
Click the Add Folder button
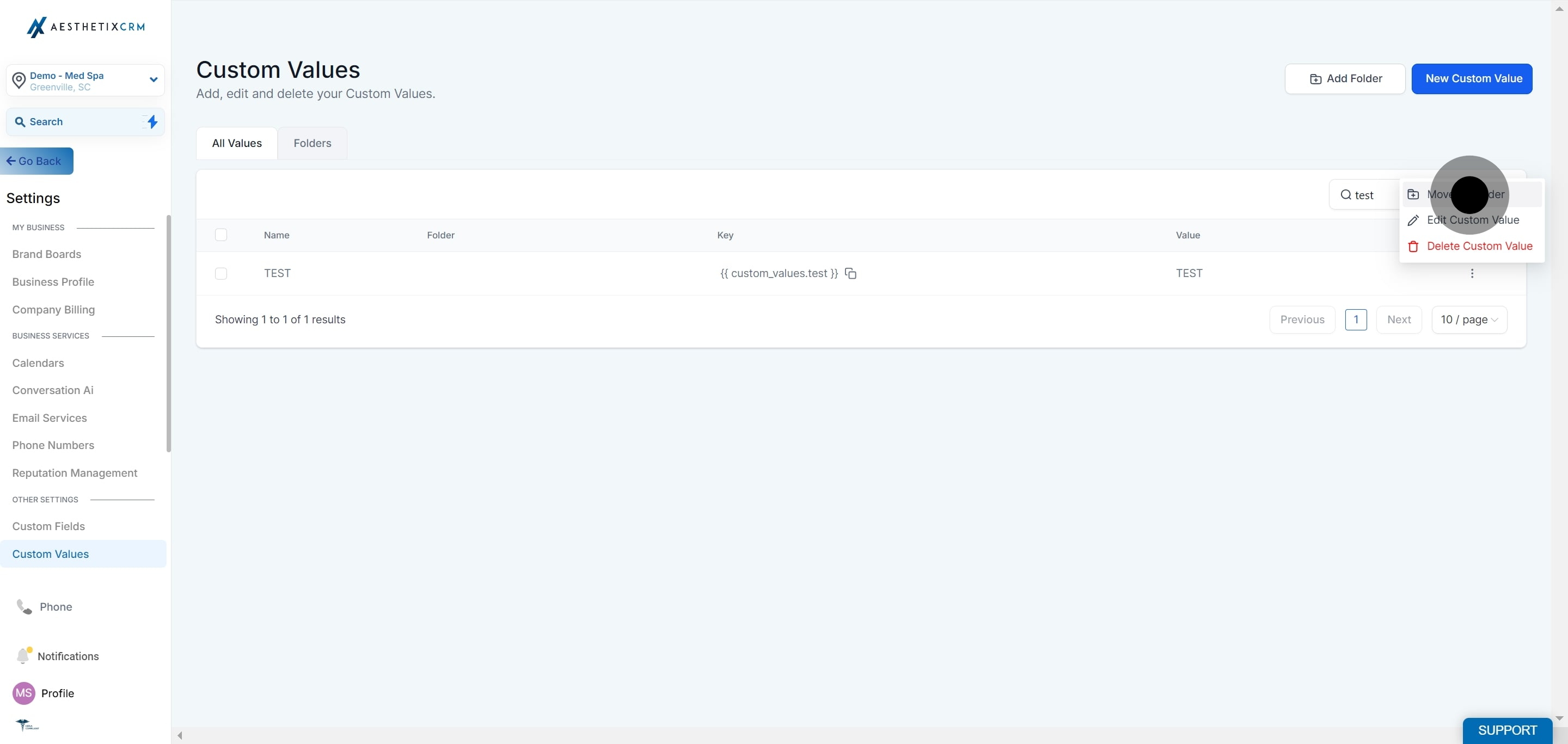1345,78
